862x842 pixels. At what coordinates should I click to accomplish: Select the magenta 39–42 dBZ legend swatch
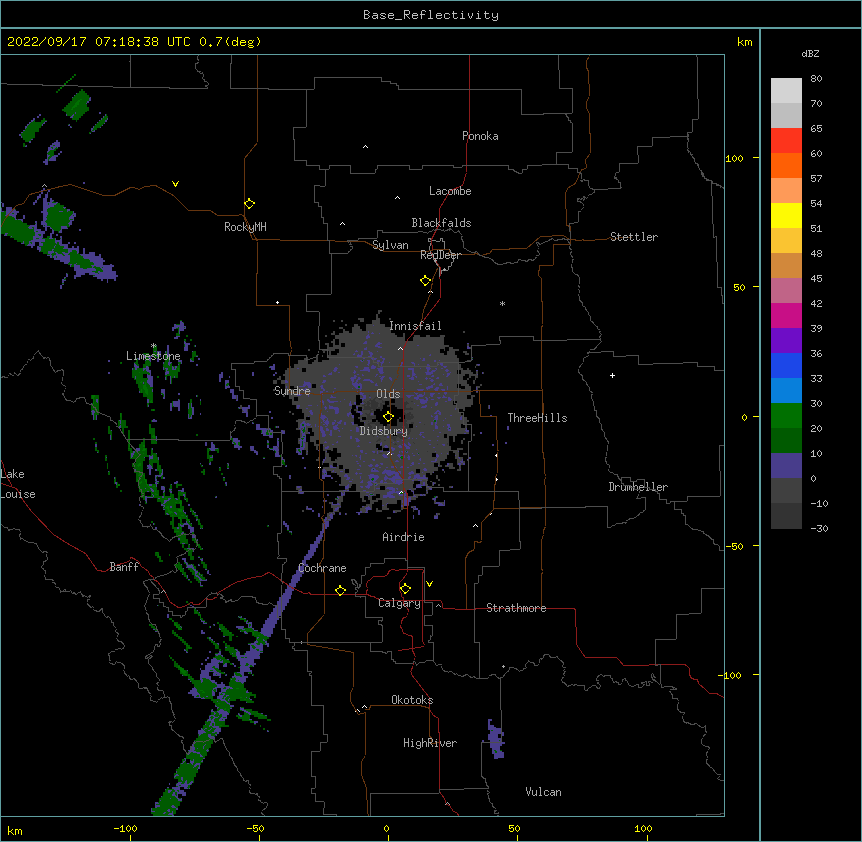[x=786, y=316]
